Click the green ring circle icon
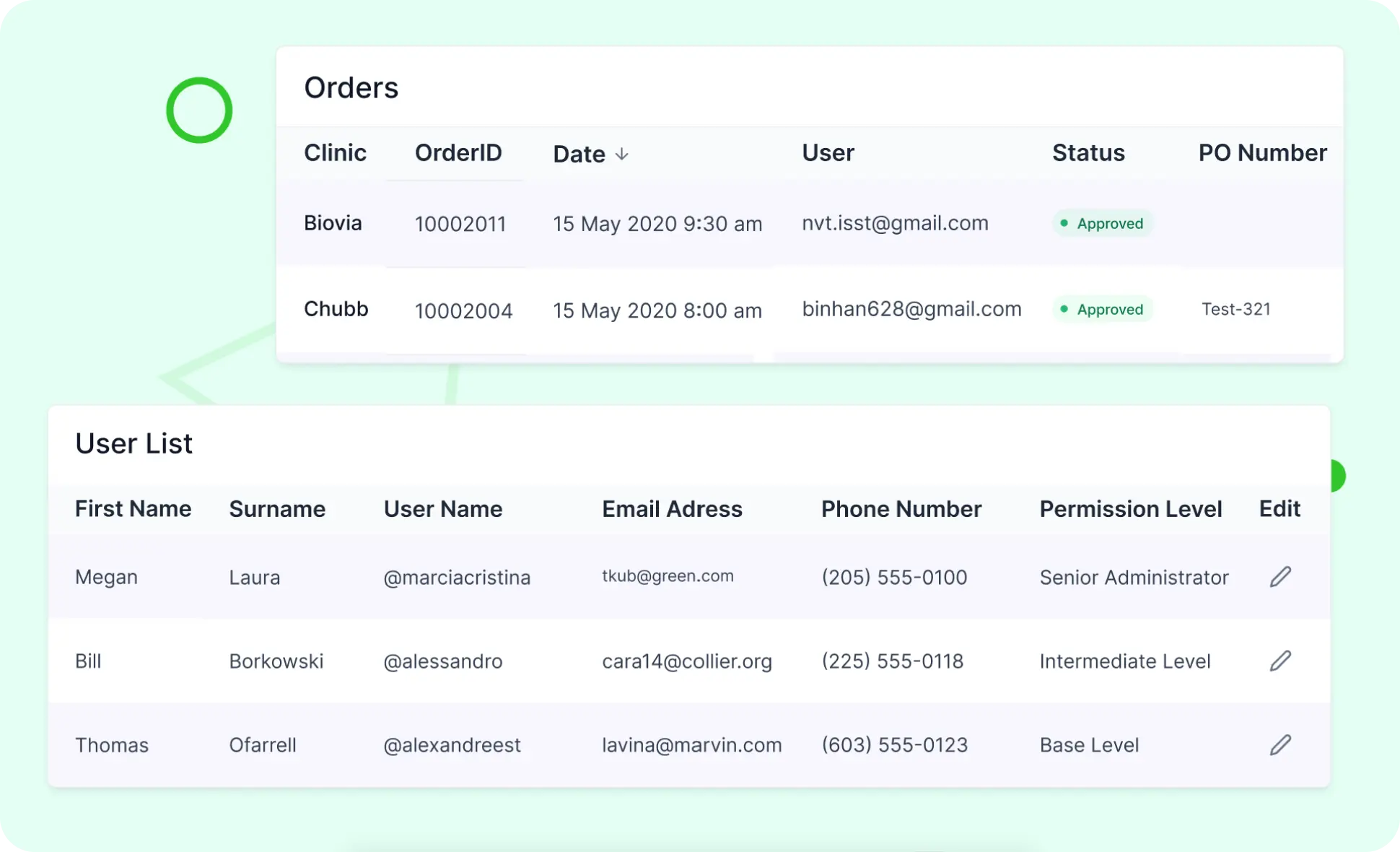 [x=199, y=110]
